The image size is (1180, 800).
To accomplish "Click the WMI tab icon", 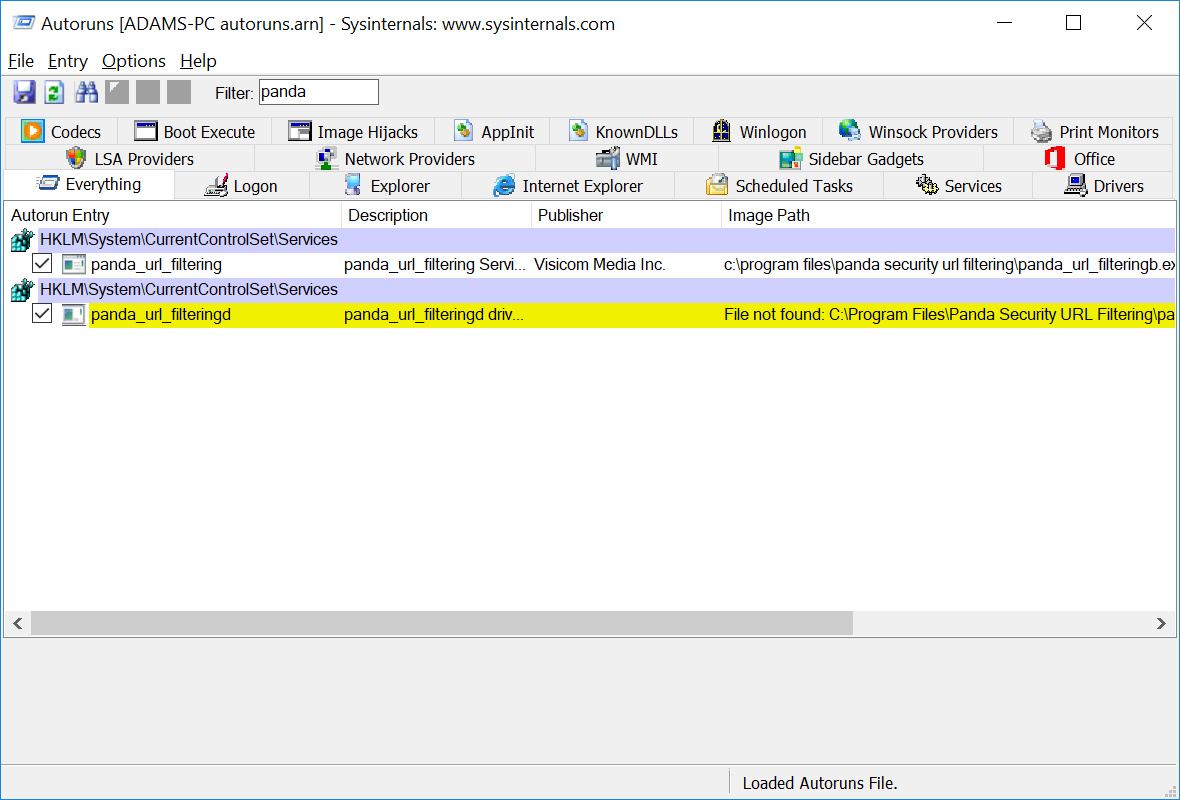I will [x=607, y=159].
